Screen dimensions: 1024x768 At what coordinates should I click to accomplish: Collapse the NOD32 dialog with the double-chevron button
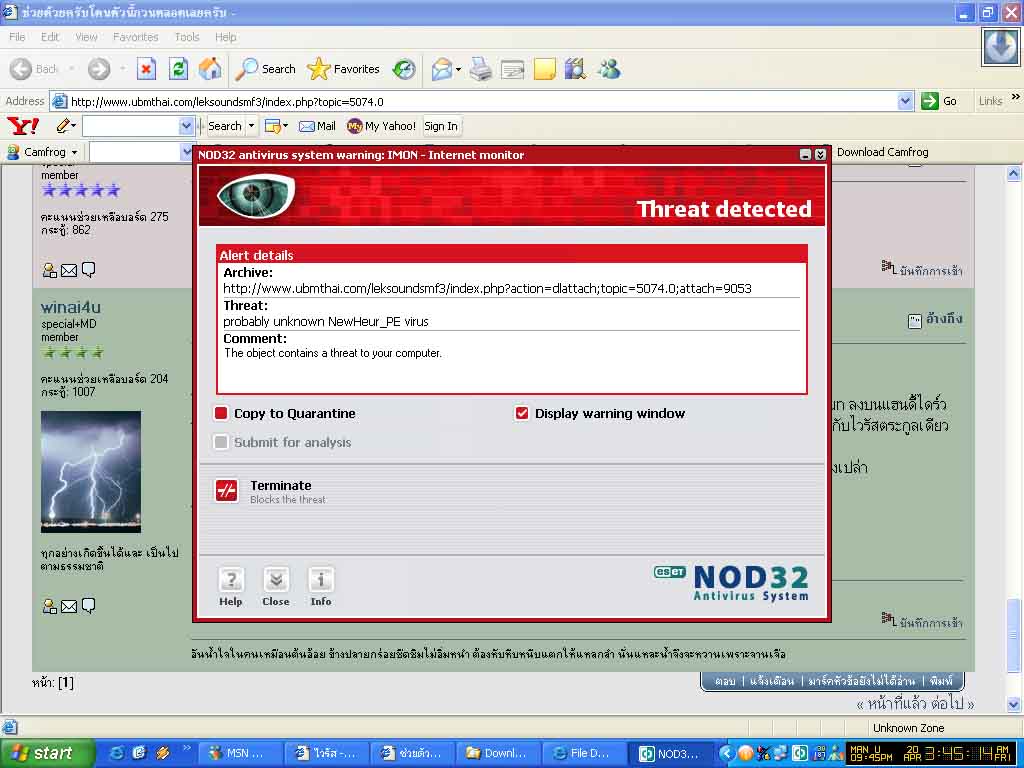coord(820,155)
